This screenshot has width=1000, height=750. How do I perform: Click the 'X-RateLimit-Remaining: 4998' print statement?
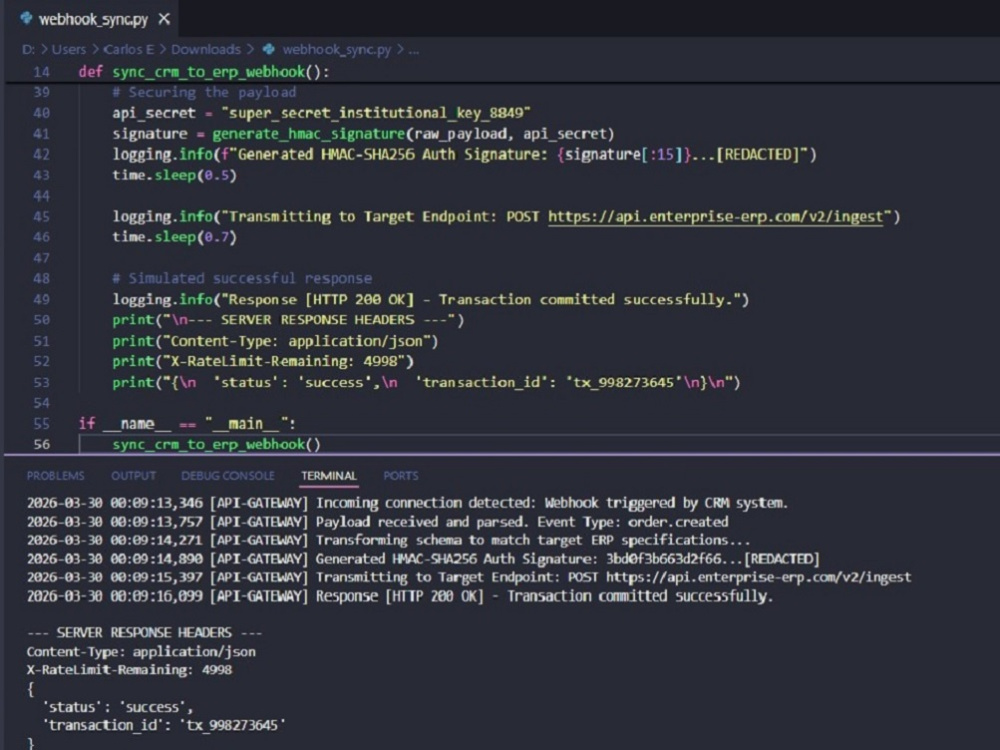click(x=263, y=362)
